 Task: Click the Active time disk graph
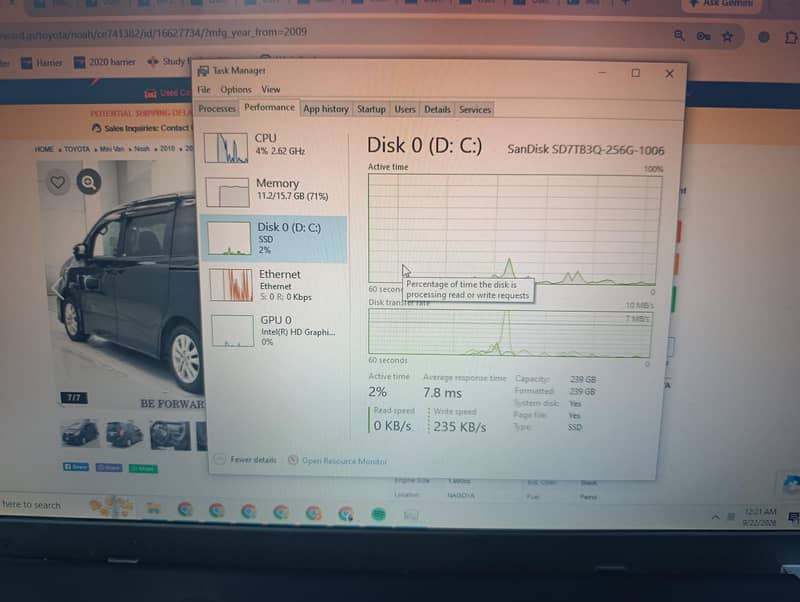coord(513,229)
